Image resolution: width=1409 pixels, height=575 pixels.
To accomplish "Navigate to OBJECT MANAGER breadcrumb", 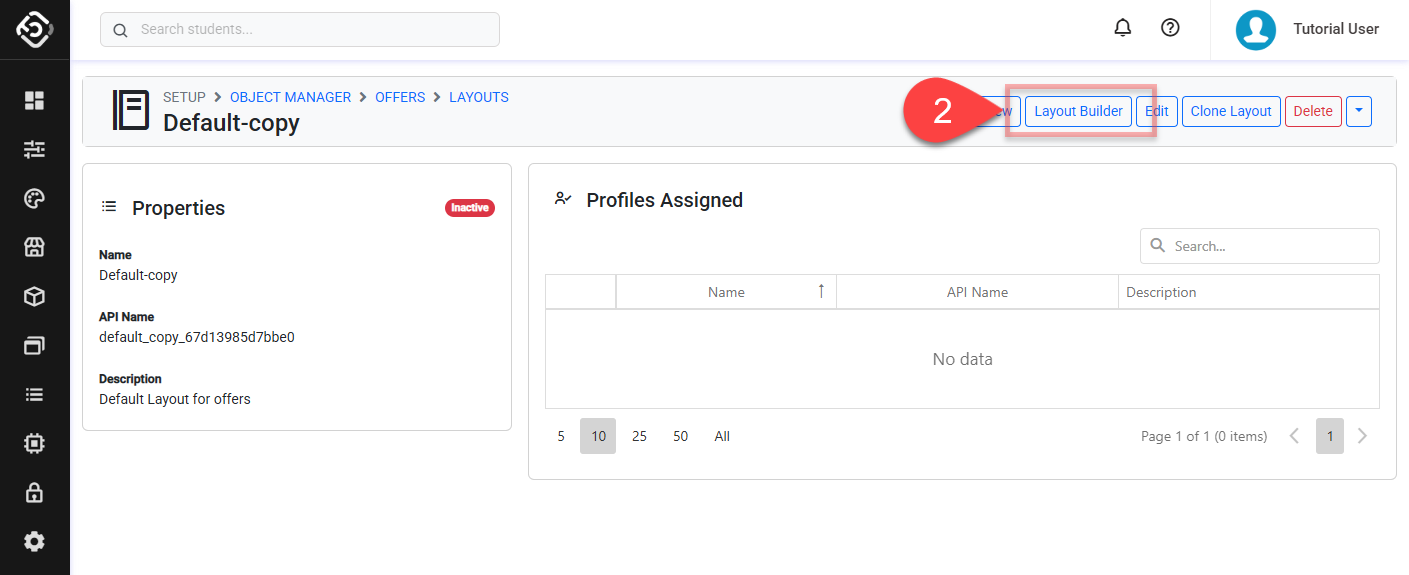I will pos(290,97).
